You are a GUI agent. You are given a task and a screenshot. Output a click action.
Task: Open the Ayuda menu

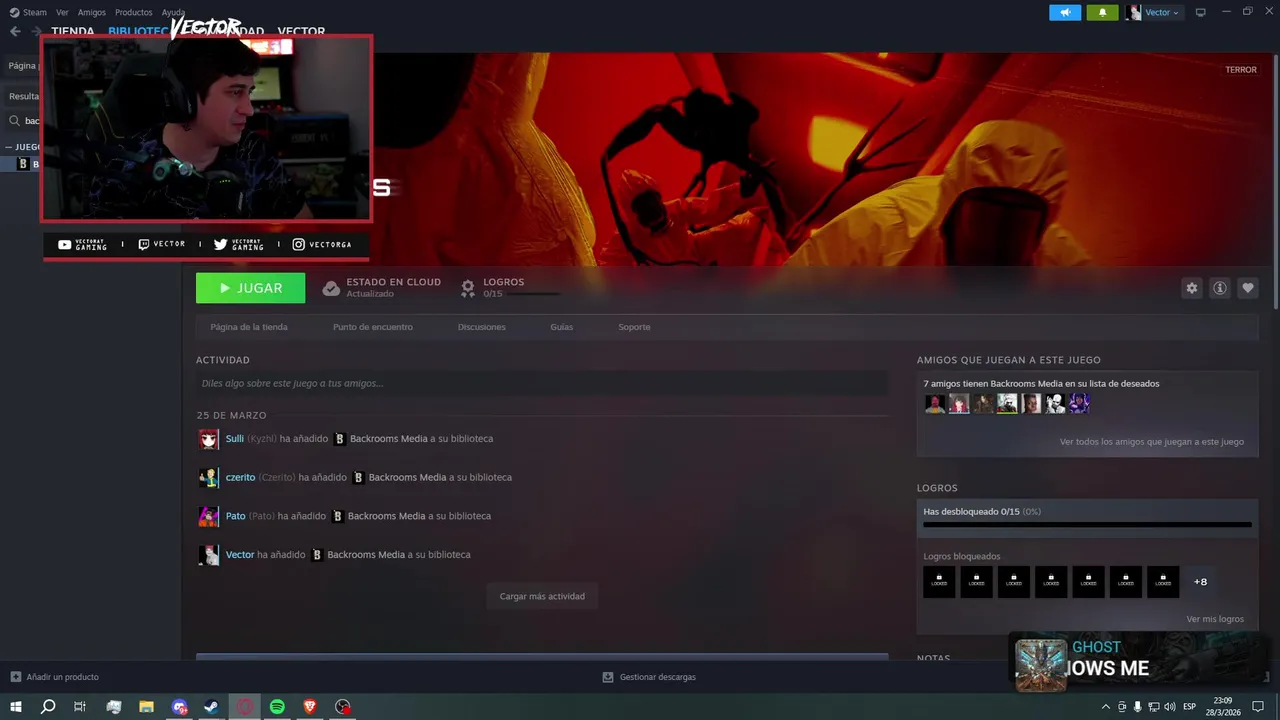[x=173, y=12]
